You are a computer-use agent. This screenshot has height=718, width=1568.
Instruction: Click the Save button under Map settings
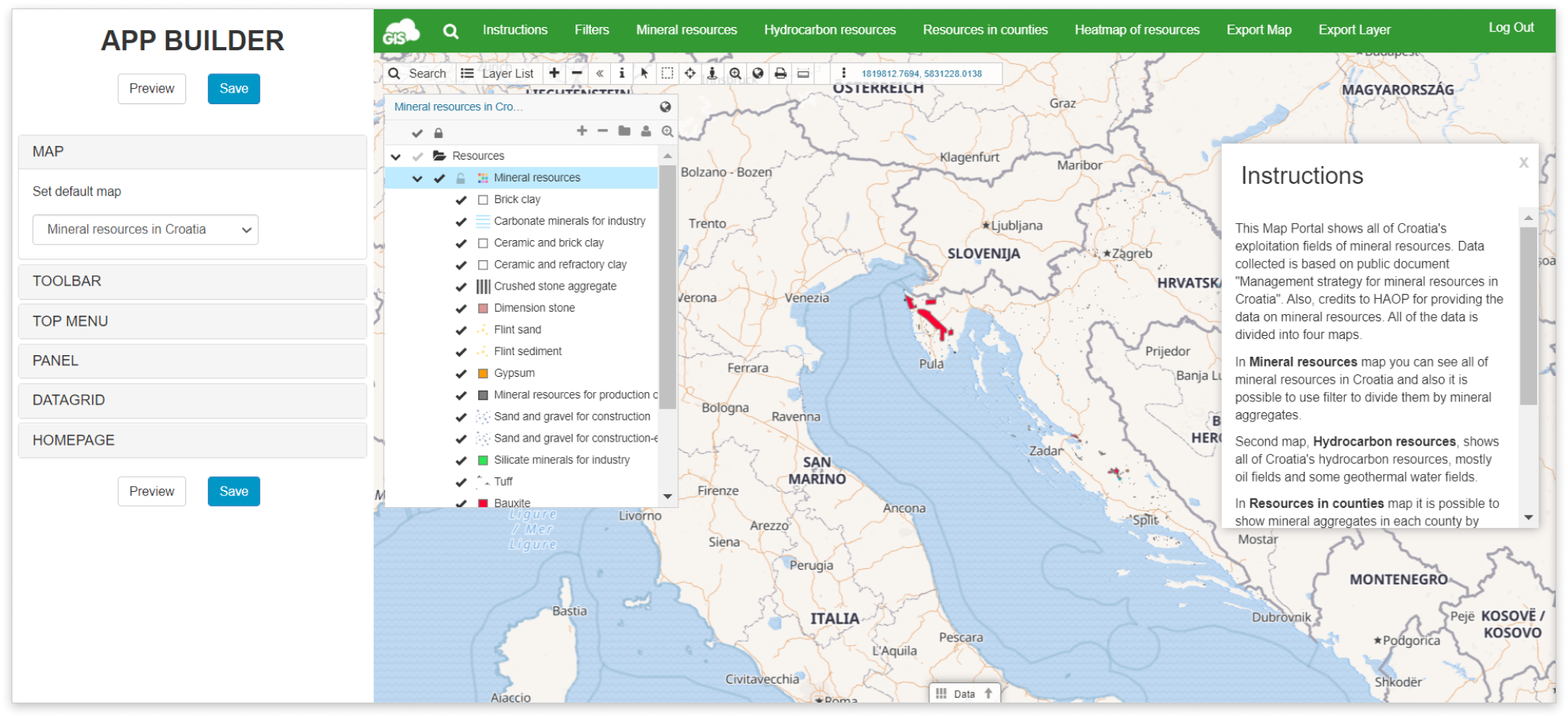(x=233, y=89)
